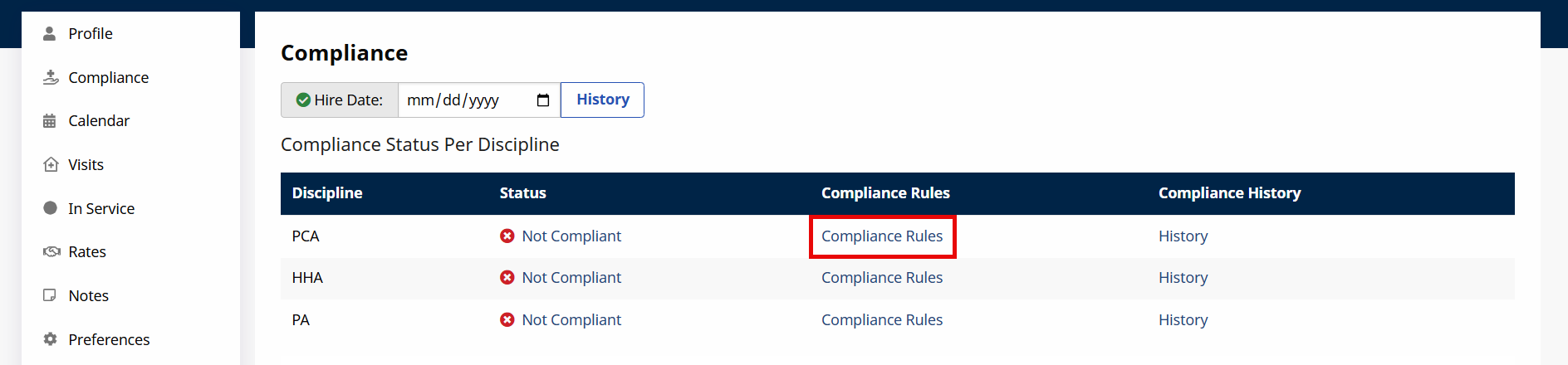This screenshot has height=365, width=1568.
Task: Click the Notes sticky-note icon
Action: (x=50, y=295)
